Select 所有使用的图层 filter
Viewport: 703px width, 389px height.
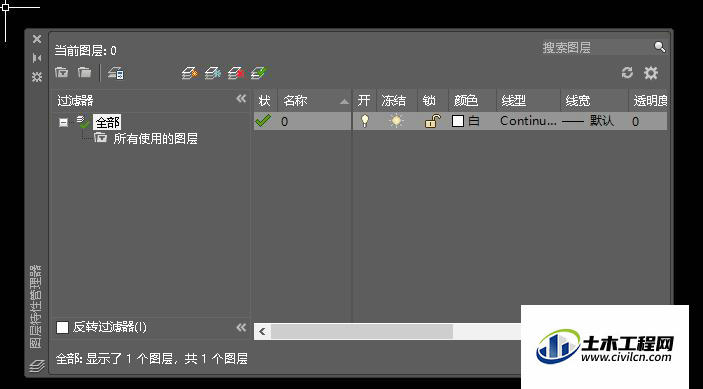155,138
